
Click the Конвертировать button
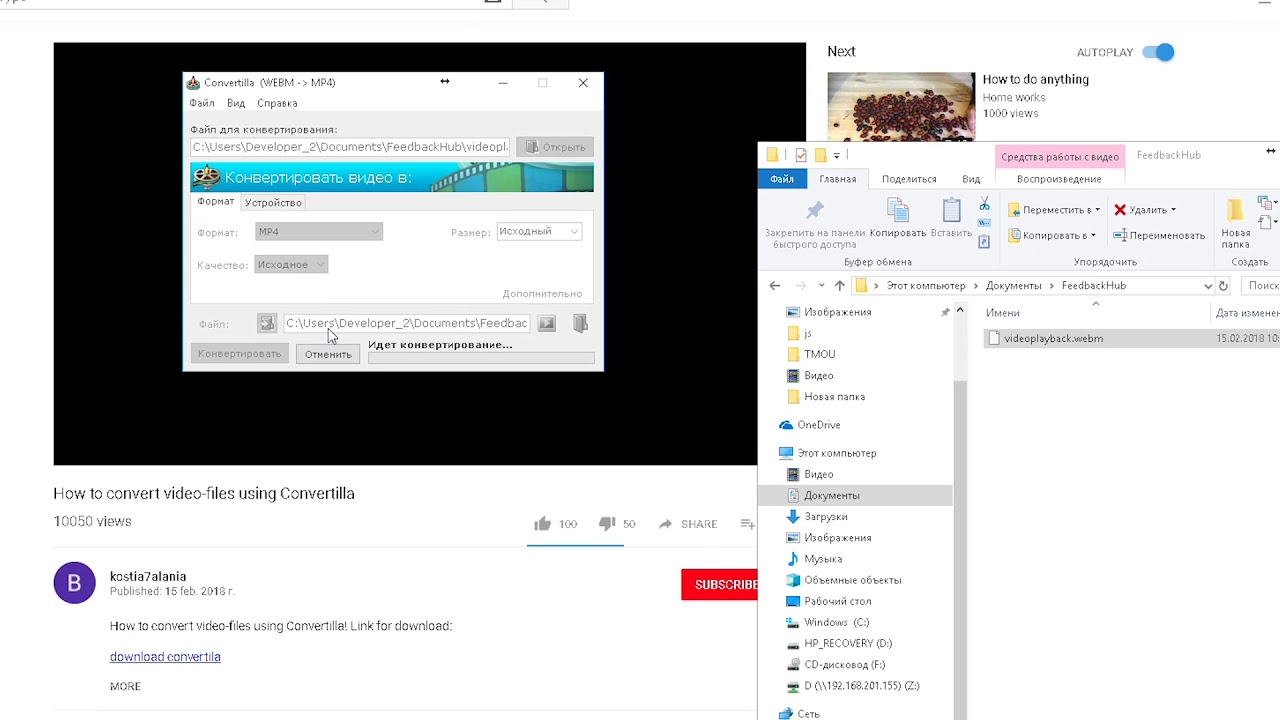(239, 354)
